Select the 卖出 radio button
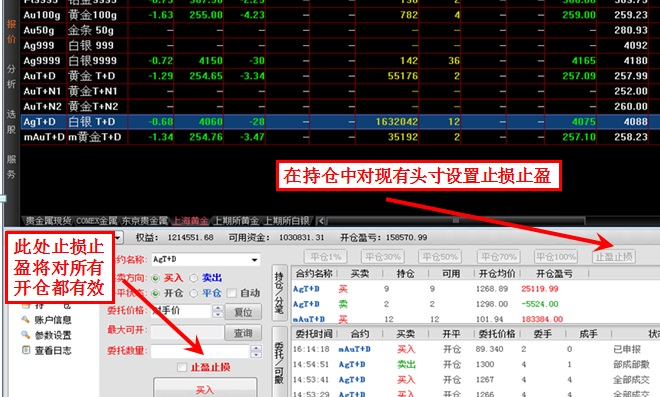This screenshot has width=660, height=397. tap(194, 278)
